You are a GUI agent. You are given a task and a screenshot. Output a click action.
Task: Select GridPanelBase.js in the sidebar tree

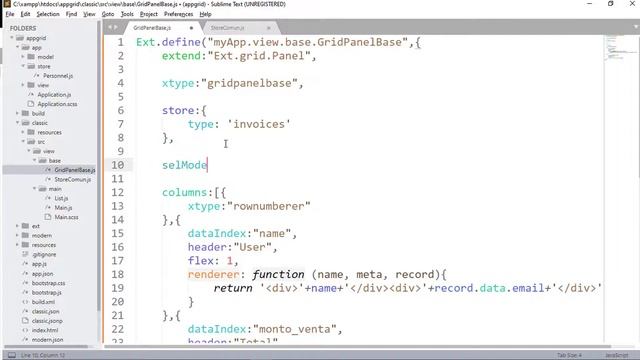(75, 170)
